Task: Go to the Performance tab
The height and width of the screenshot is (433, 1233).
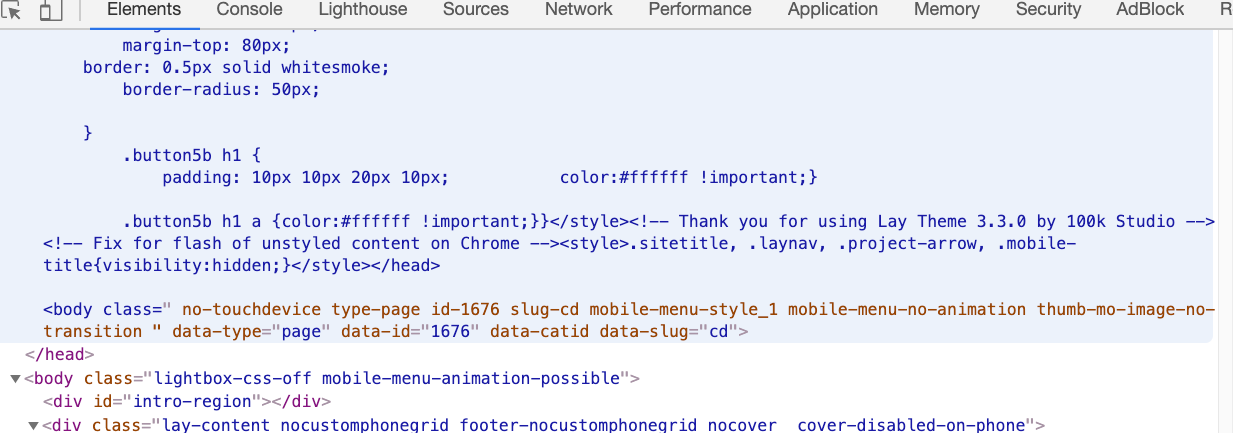Action: pyautogui.click(x=700, y=10)
